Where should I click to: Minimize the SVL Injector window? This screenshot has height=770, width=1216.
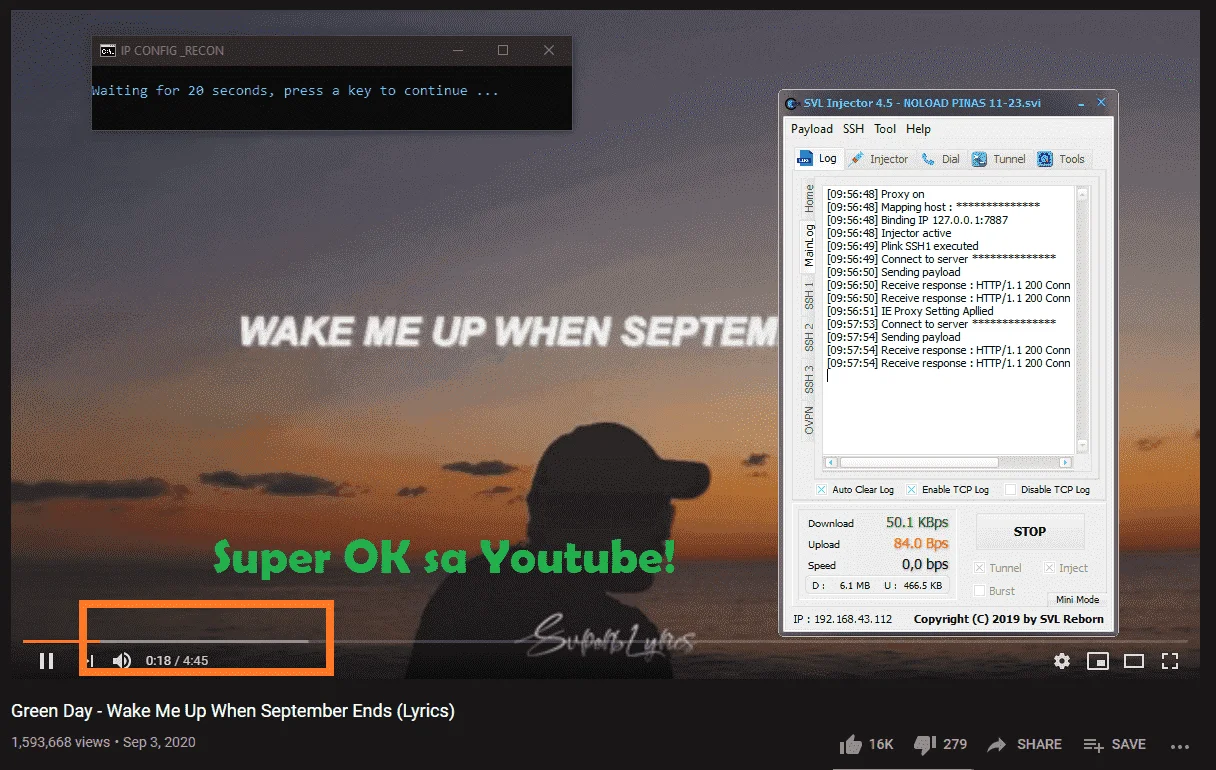(x=1079, y=103)
